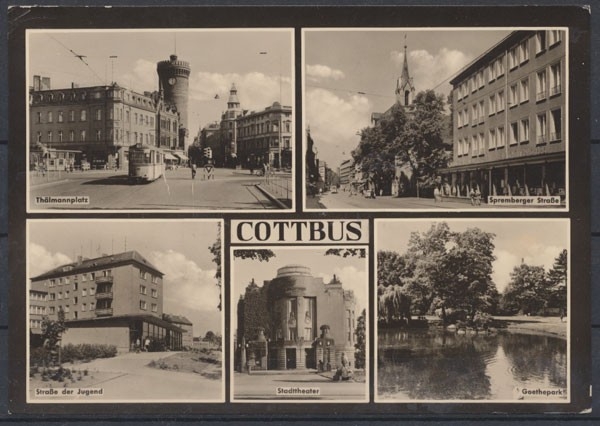This screenshot has width=600, height=426.
Task: Click the Thälmannplatz caption label
Action: (62, 200)
